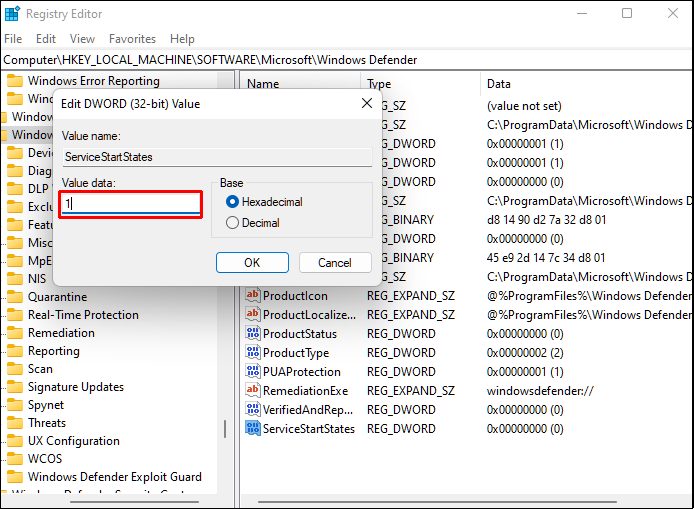Click the Data column header
This screenshot has width=694, height=509.
pyautogui.click(x=498, y=84)
